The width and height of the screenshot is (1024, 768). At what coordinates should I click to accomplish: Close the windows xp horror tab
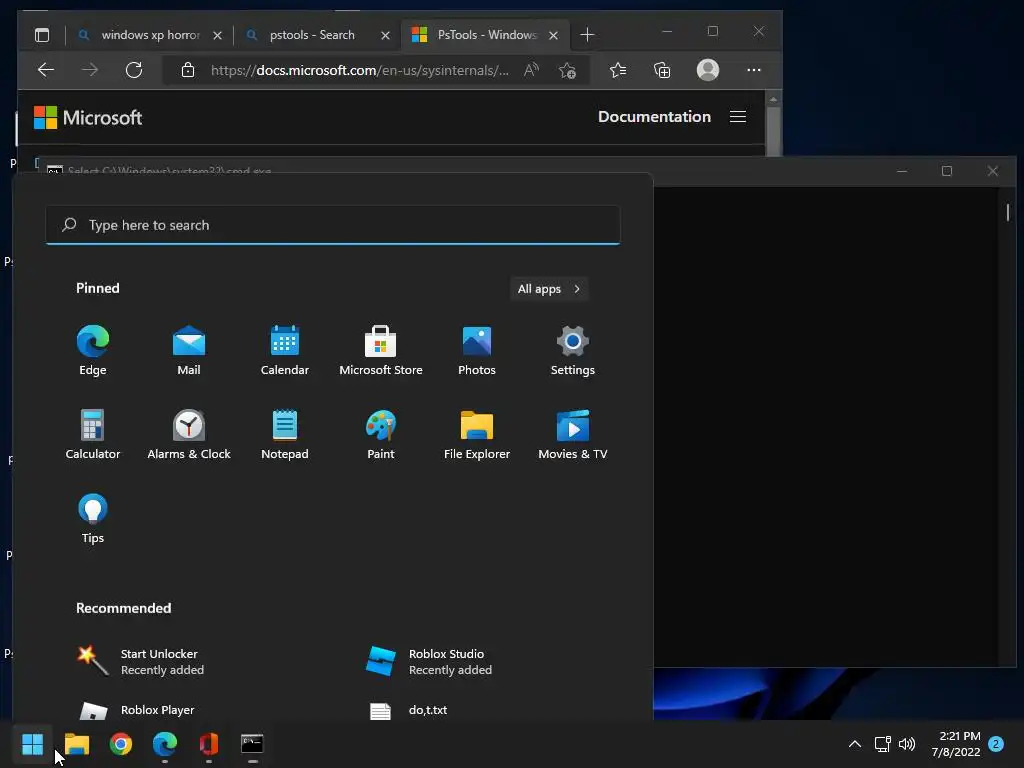(x=217, y=35)
